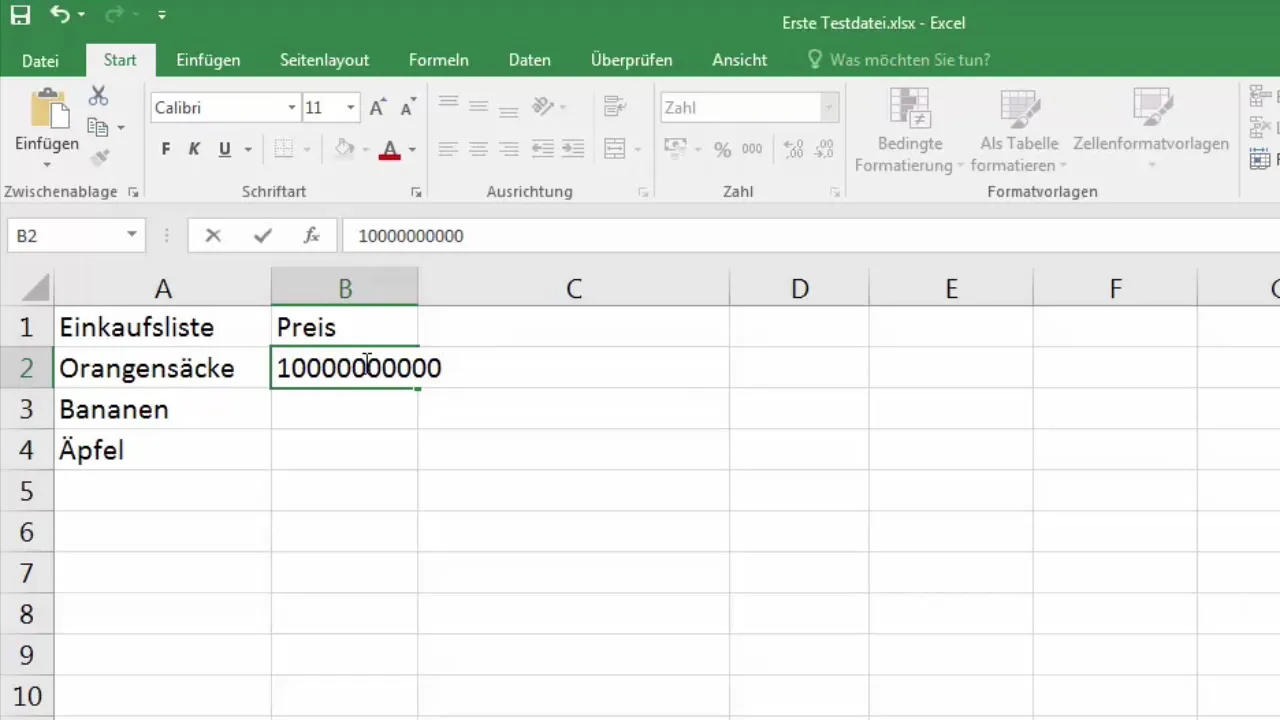Open the Formeln ribbon tab
Screen dimensions: 1280x720
439,60
